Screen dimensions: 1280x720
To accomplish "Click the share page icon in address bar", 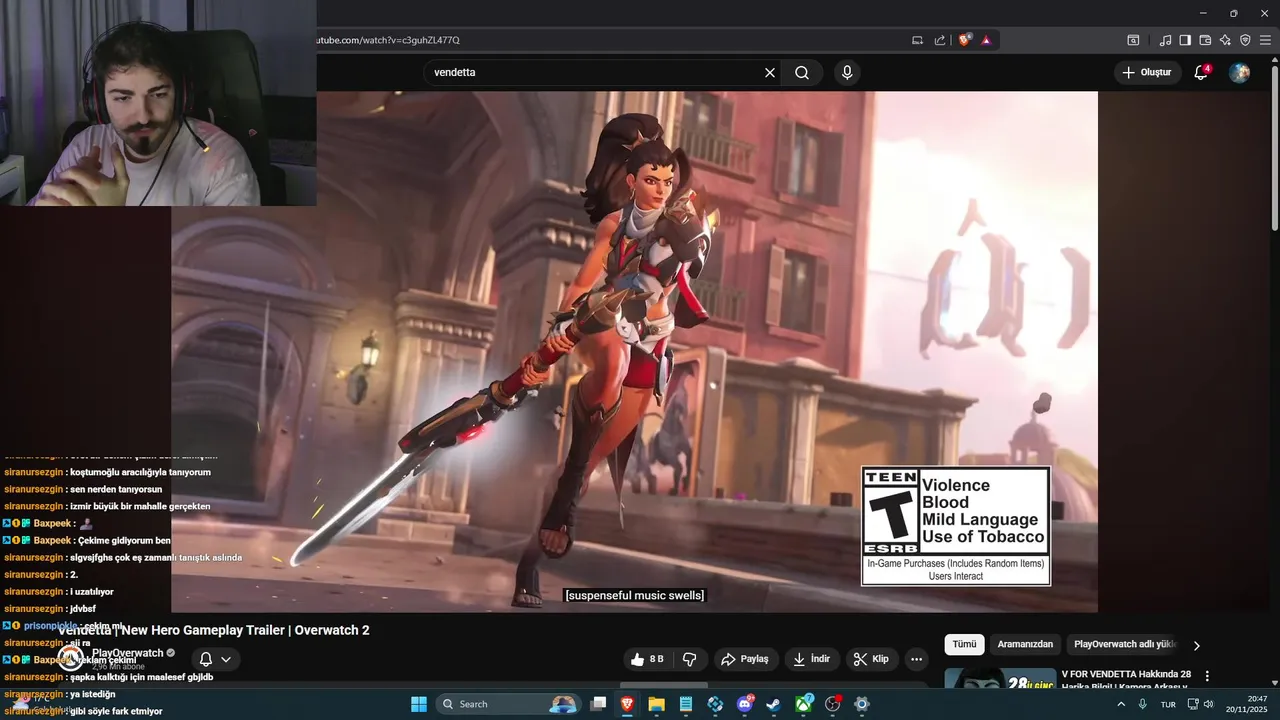I will (940, 40).
